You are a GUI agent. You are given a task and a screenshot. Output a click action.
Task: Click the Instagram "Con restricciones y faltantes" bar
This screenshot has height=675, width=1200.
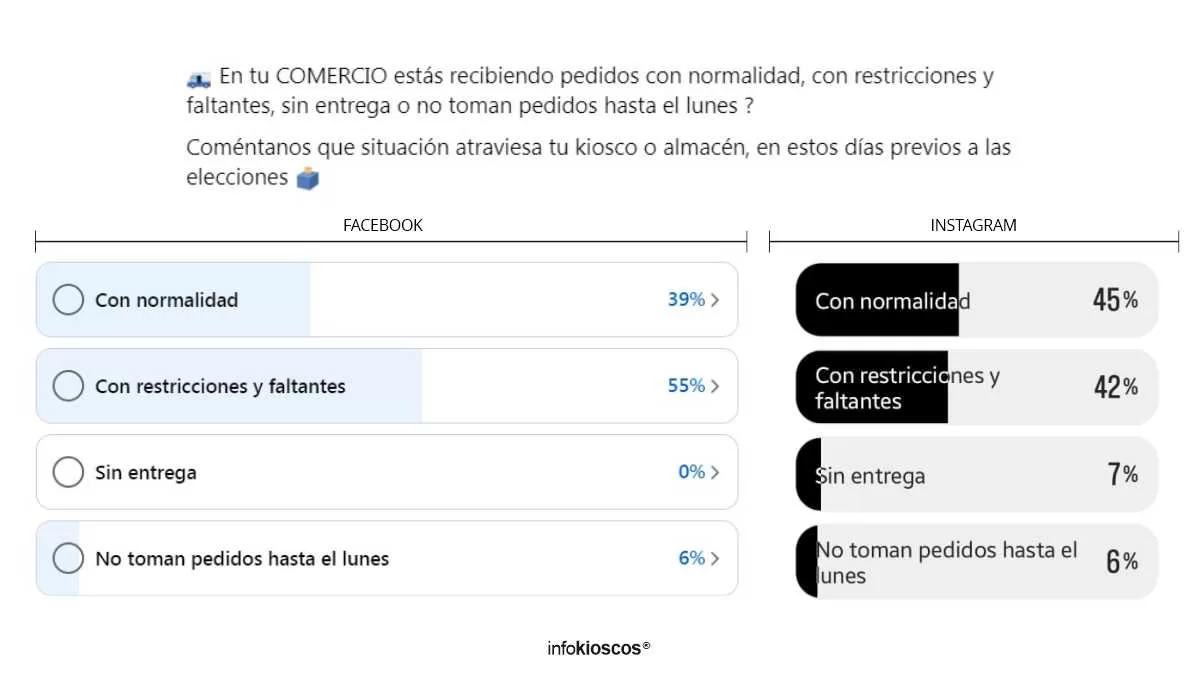pos(975,387)
